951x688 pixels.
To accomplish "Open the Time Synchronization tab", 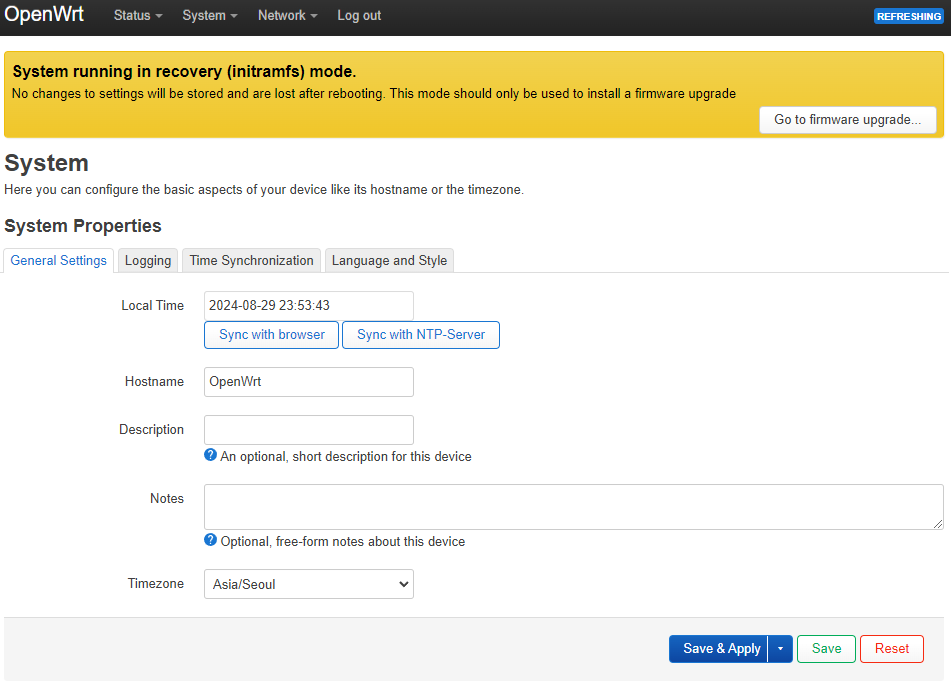I will 251,261.
